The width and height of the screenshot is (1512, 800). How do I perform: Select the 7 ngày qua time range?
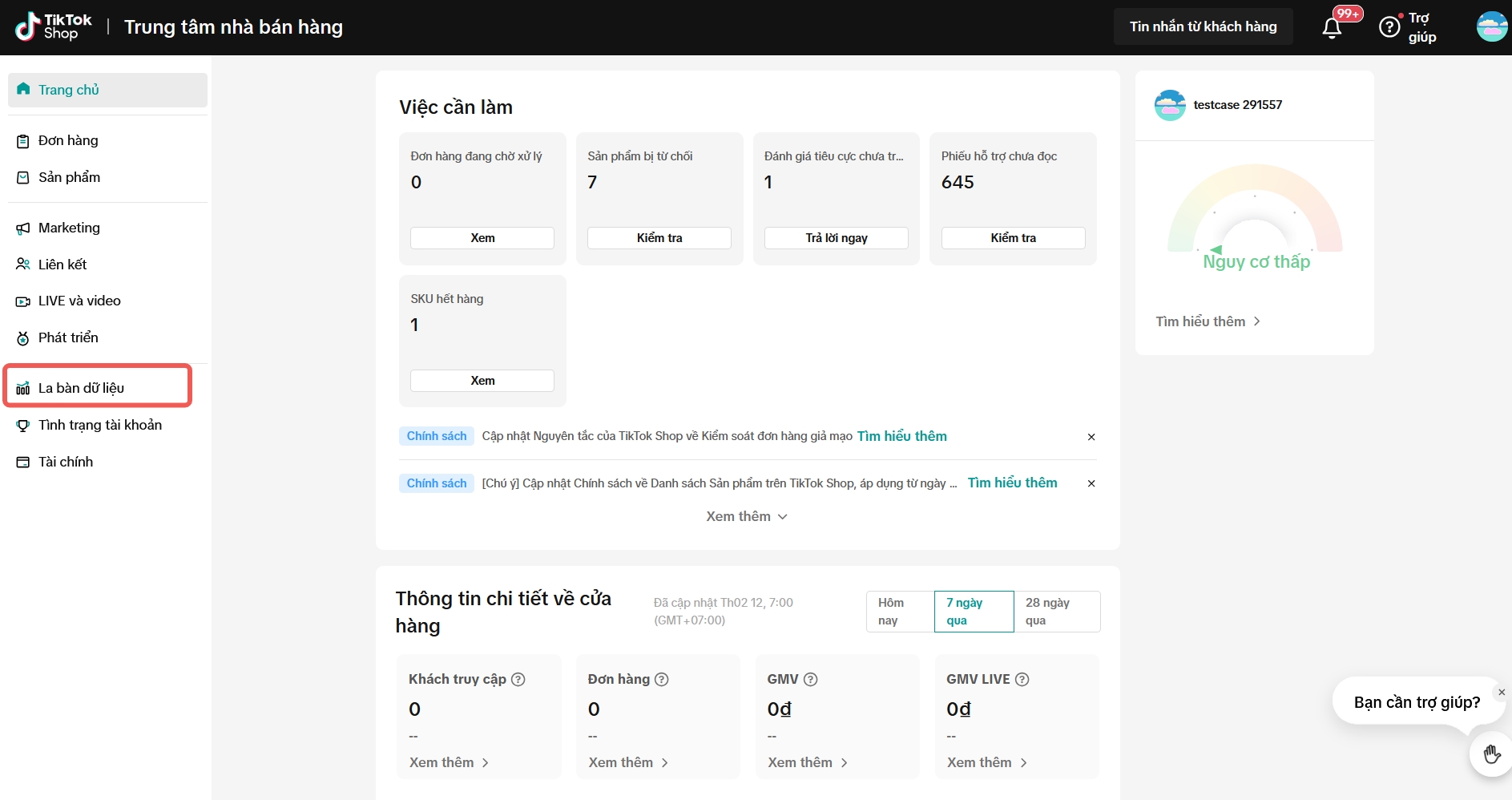[974, 612]
